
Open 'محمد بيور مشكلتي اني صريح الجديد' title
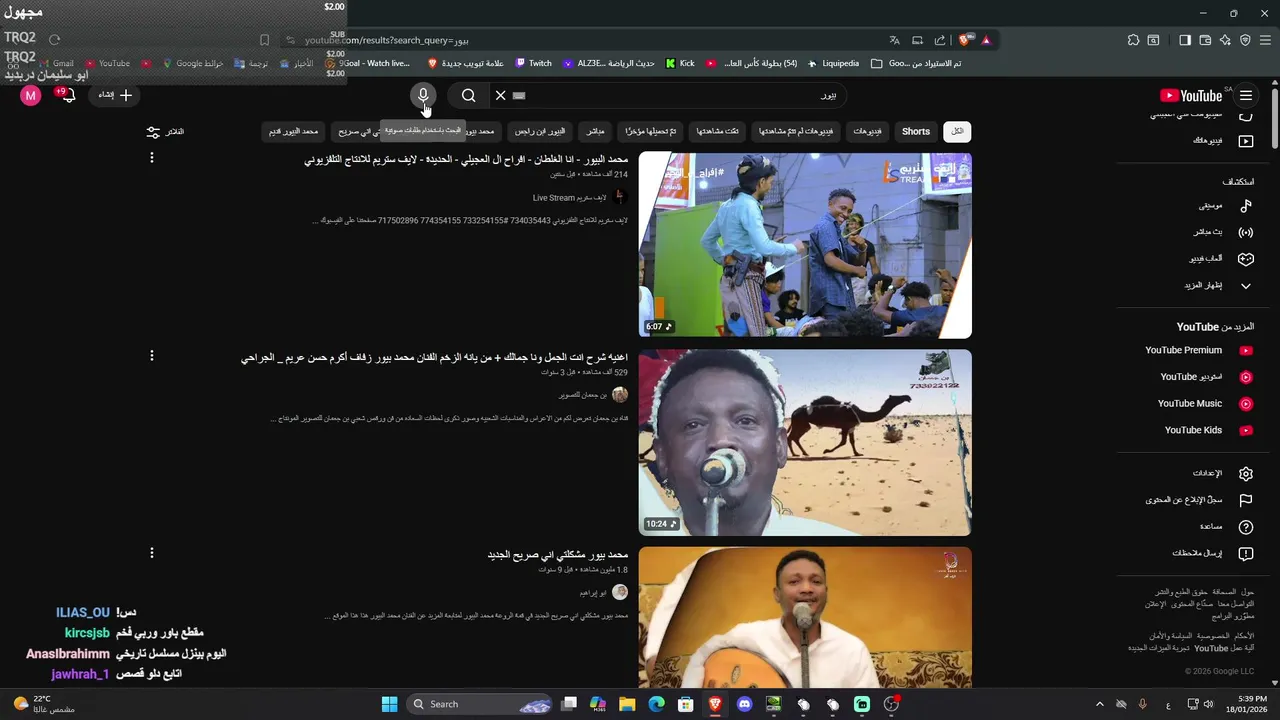click(x=558, y=555)
